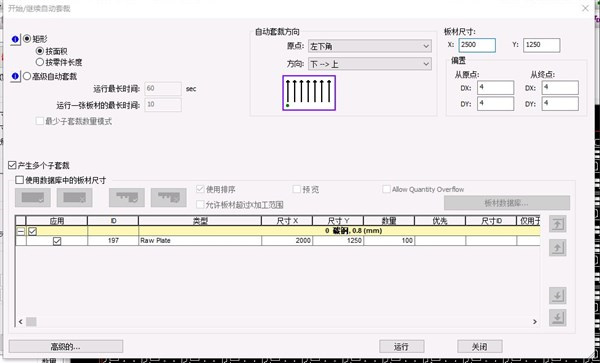
Task: Toggle the 使用排序 checkbox
Action: pyautogui.click(x=200, y=189)
